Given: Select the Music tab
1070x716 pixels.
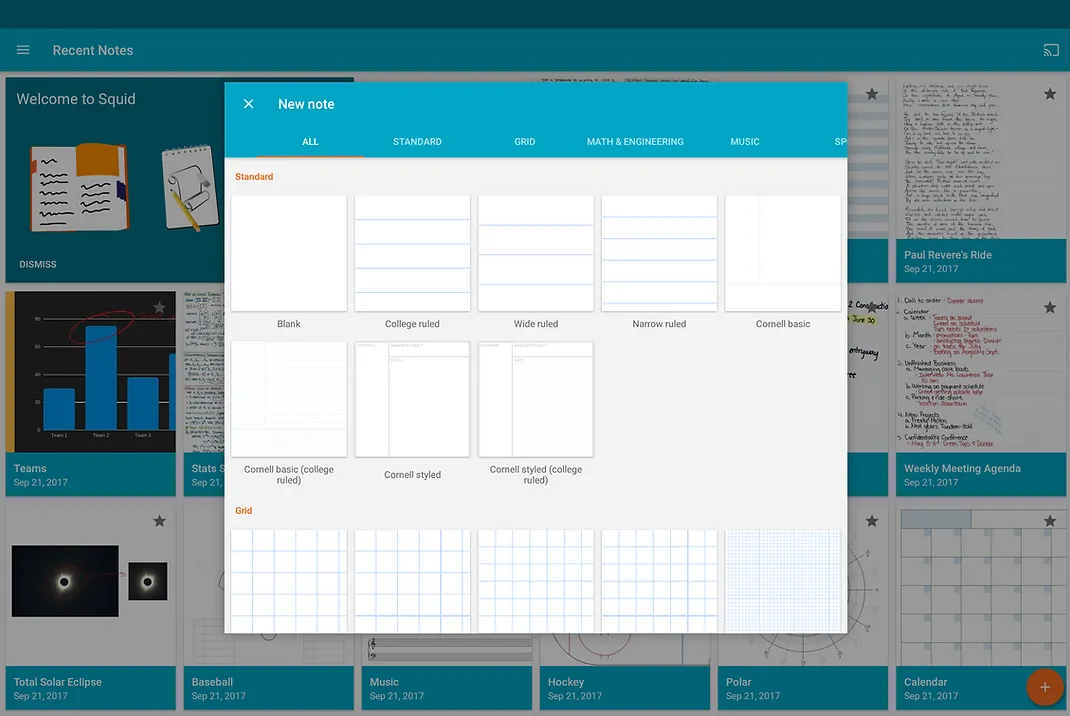Looking at the screenshot, I should [x=744, y=141].
